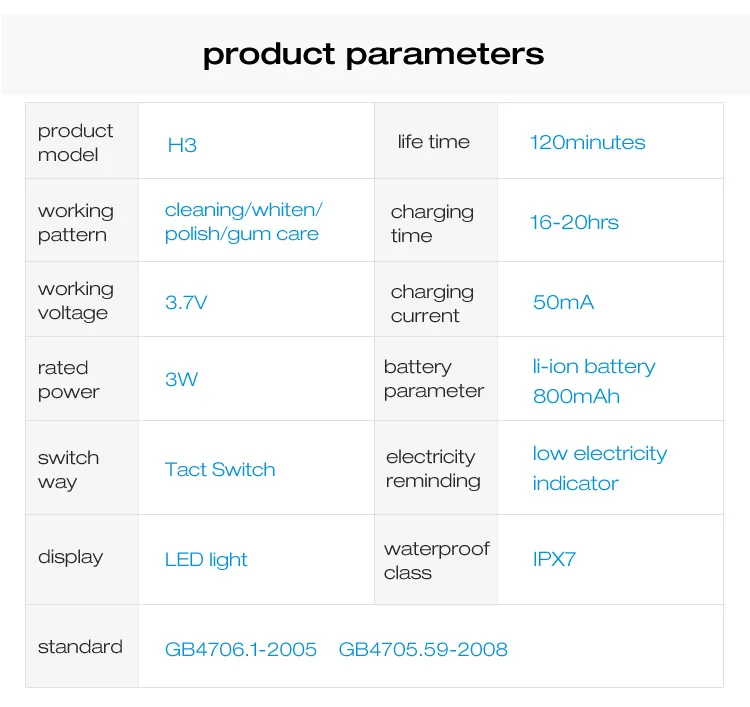Click the GB4706.1-2005 standard code

[x=240, y=650]
